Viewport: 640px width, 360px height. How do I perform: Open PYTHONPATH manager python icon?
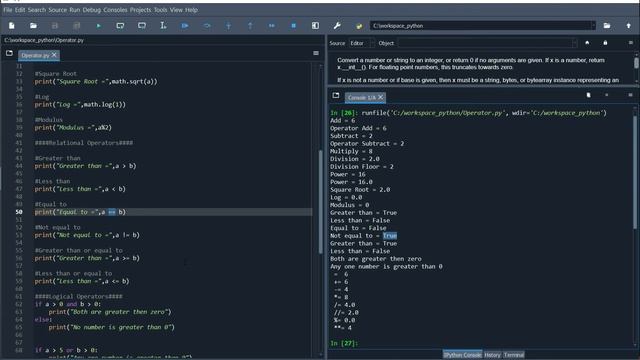(359, 26)
